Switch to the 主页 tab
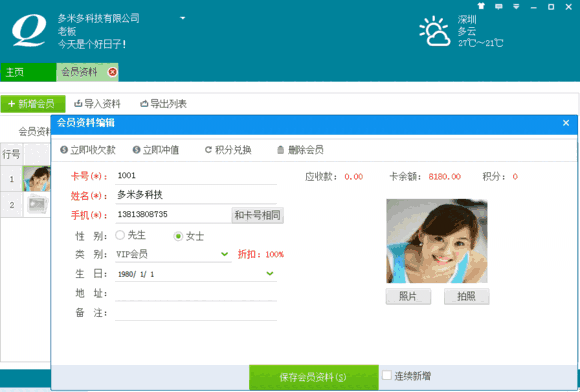580x392 pixels. [28, 72]
